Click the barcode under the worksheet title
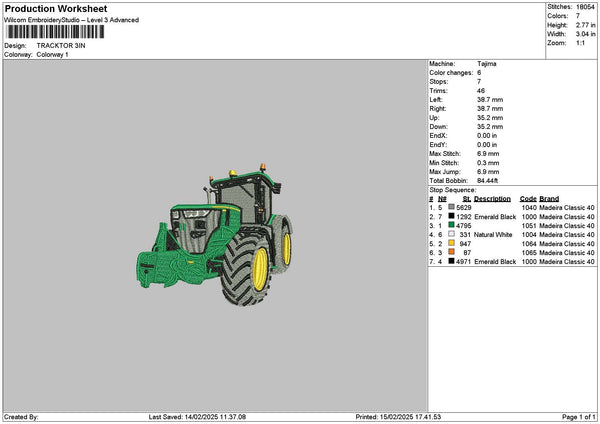Viewport: 600px width, 424px height. (x=55, y=32)
